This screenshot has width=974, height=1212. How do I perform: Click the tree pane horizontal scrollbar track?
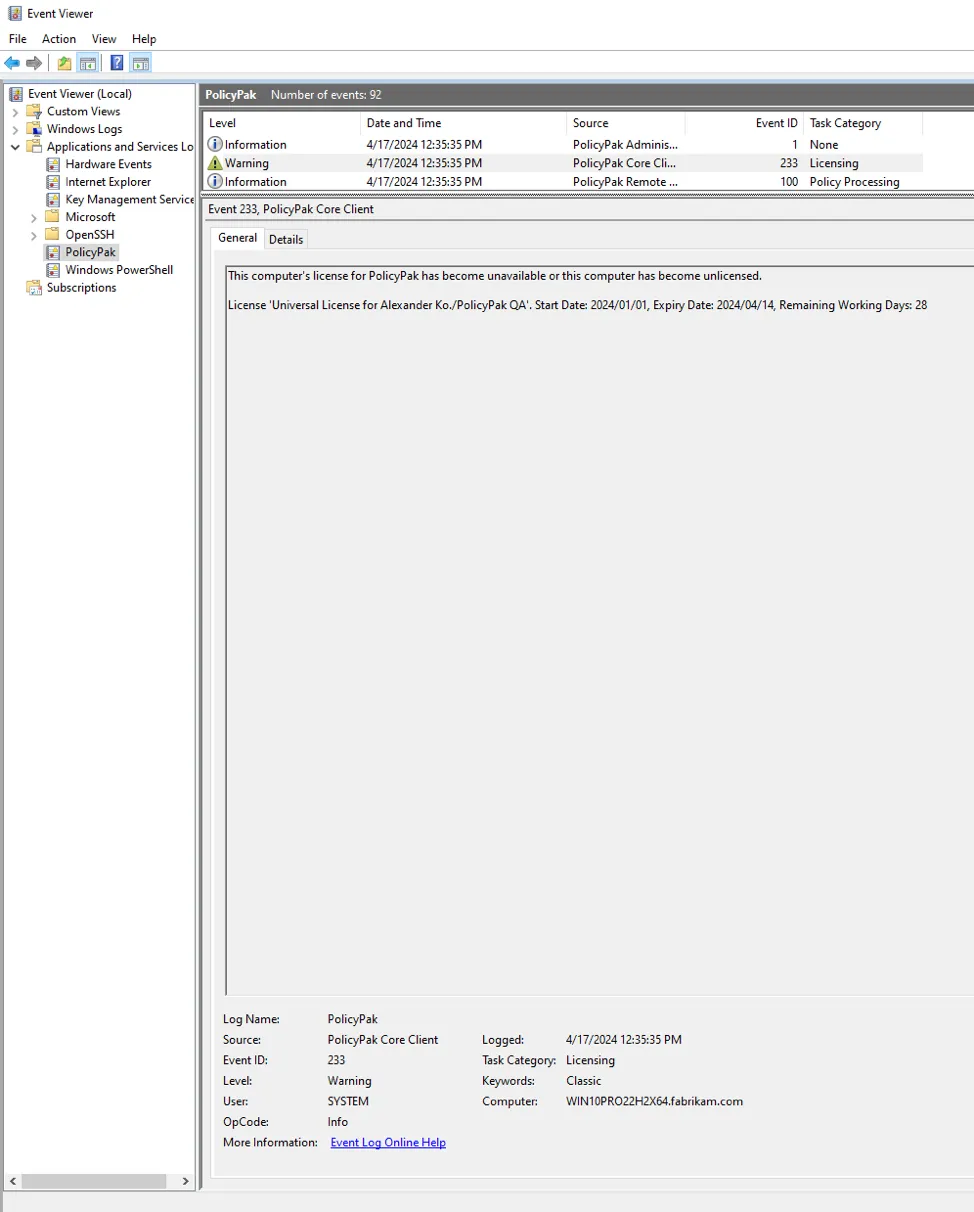tap(98, 1181)
